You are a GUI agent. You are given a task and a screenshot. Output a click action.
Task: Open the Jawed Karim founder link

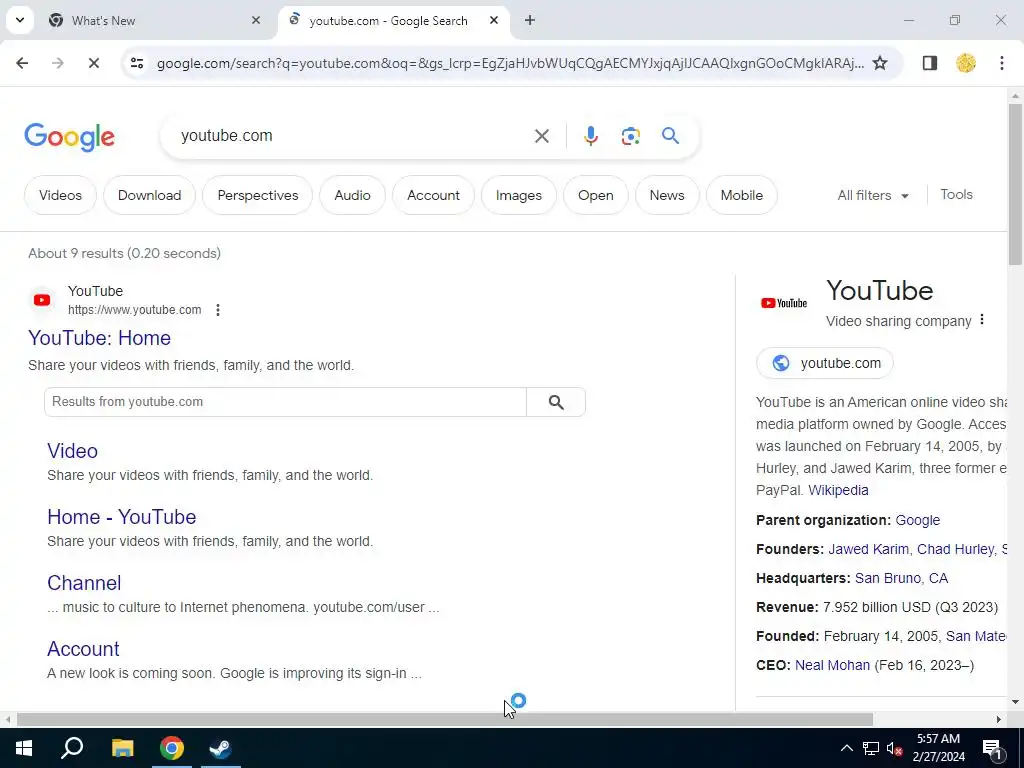point(868,549)
